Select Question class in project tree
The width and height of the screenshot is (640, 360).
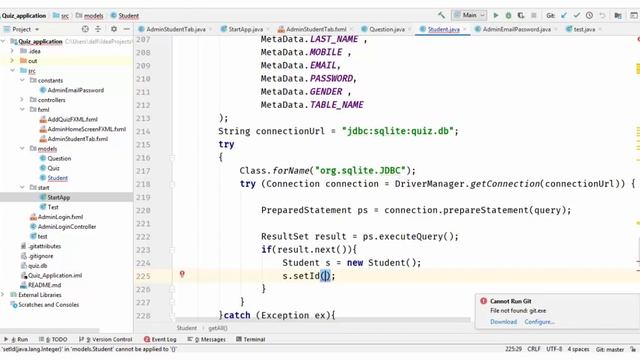click(59, 158)
